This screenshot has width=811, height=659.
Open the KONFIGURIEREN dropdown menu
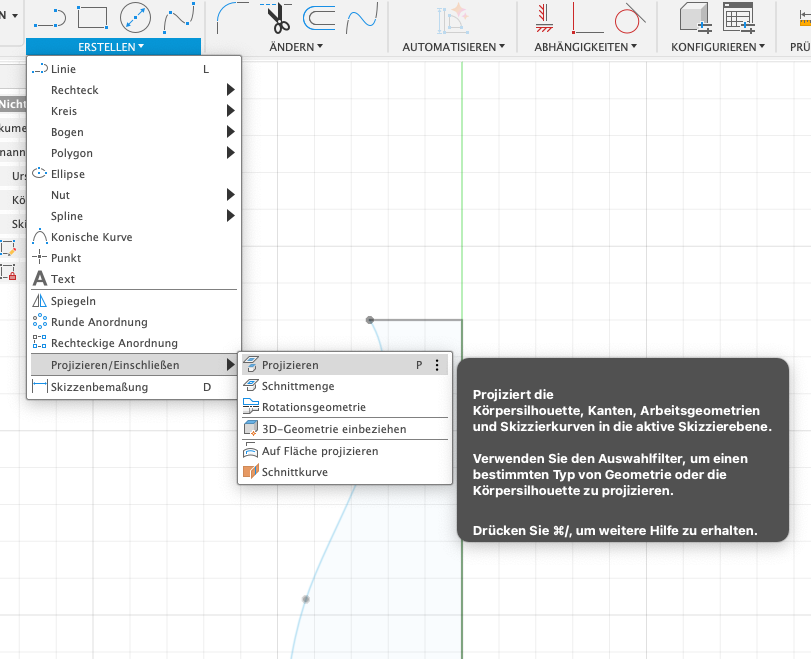[x=718, y=47]
